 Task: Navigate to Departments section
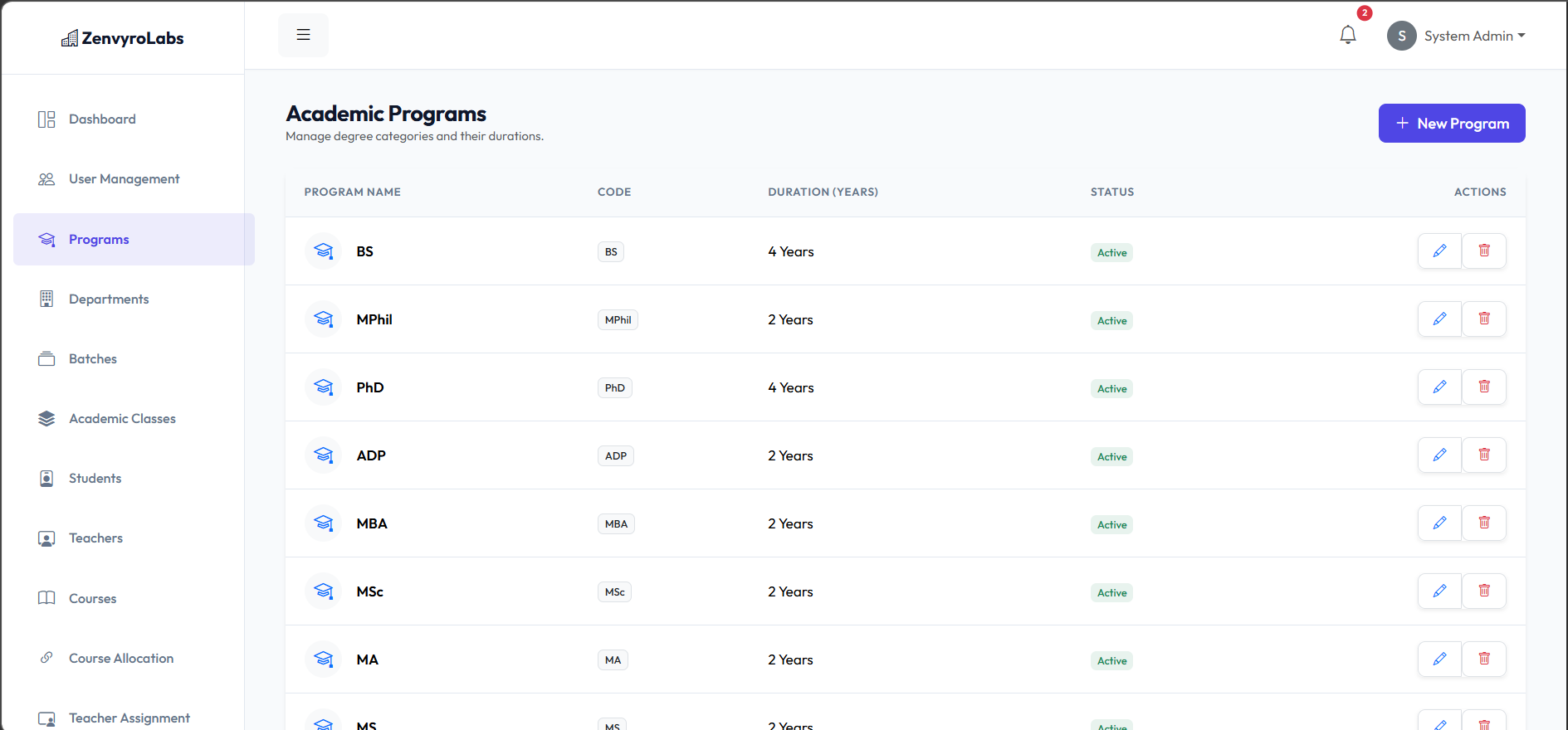pos(109,299)
